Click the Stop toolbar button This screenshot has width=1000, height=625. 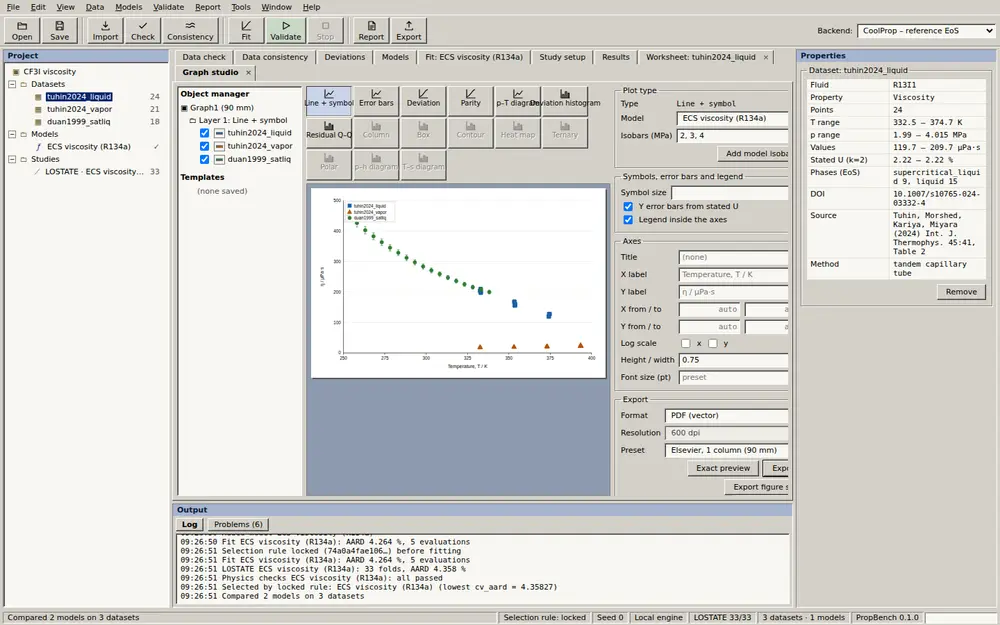point(325,31)
